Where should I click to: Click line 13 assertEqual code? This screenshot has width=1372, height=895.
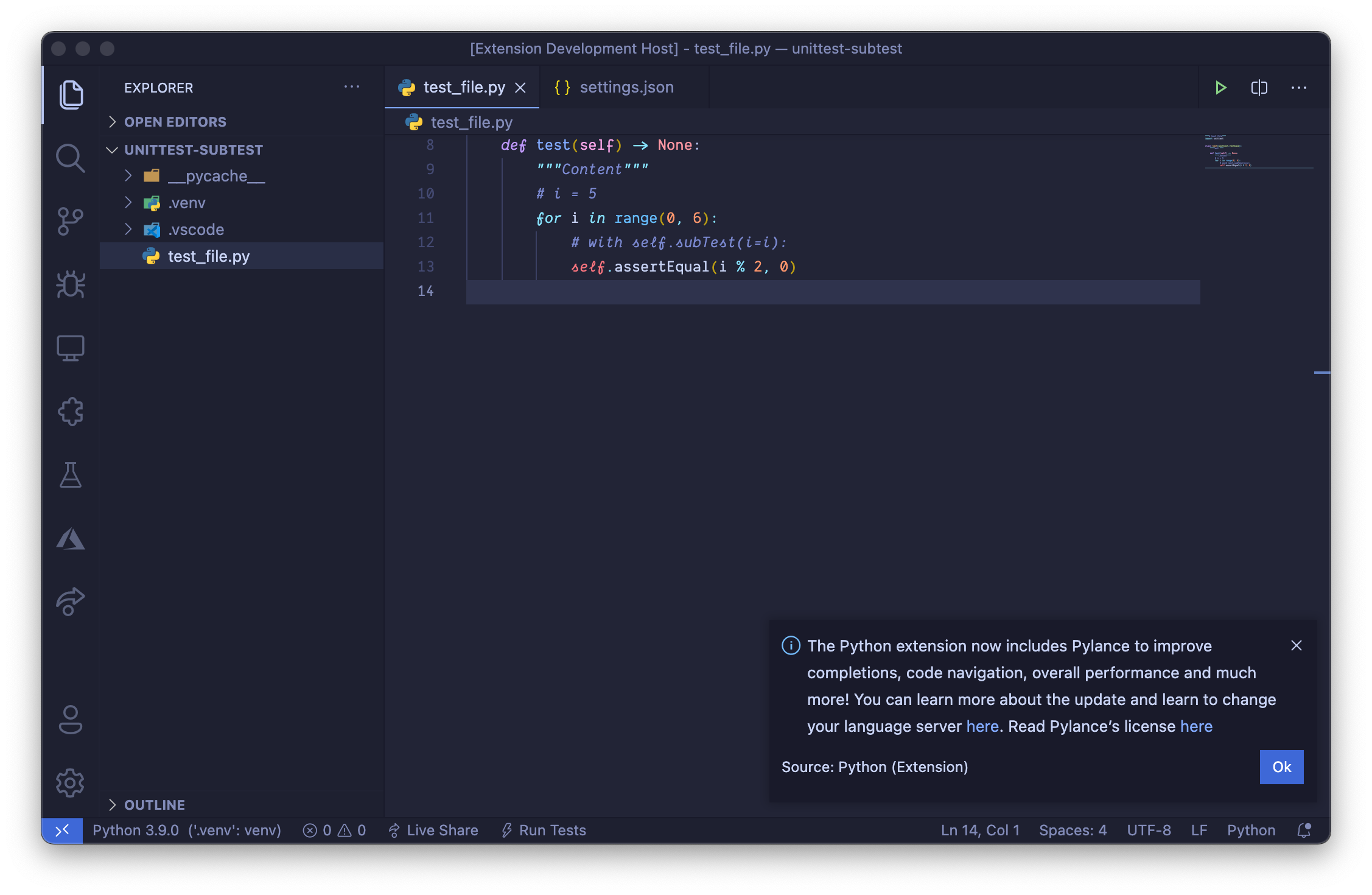683,267
